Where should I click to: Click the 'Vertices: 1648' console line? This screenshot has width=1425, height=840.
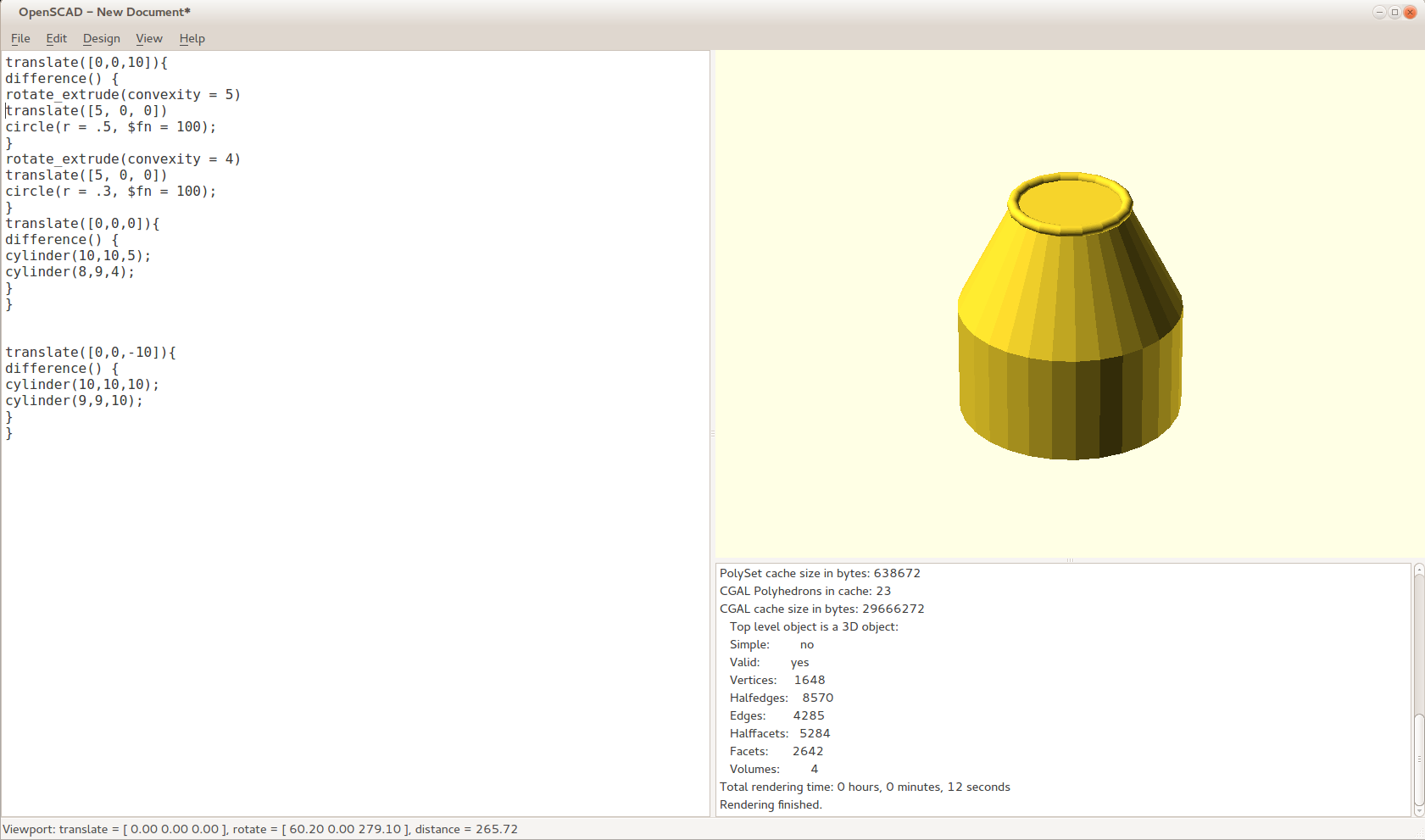(x=777, y=680)
